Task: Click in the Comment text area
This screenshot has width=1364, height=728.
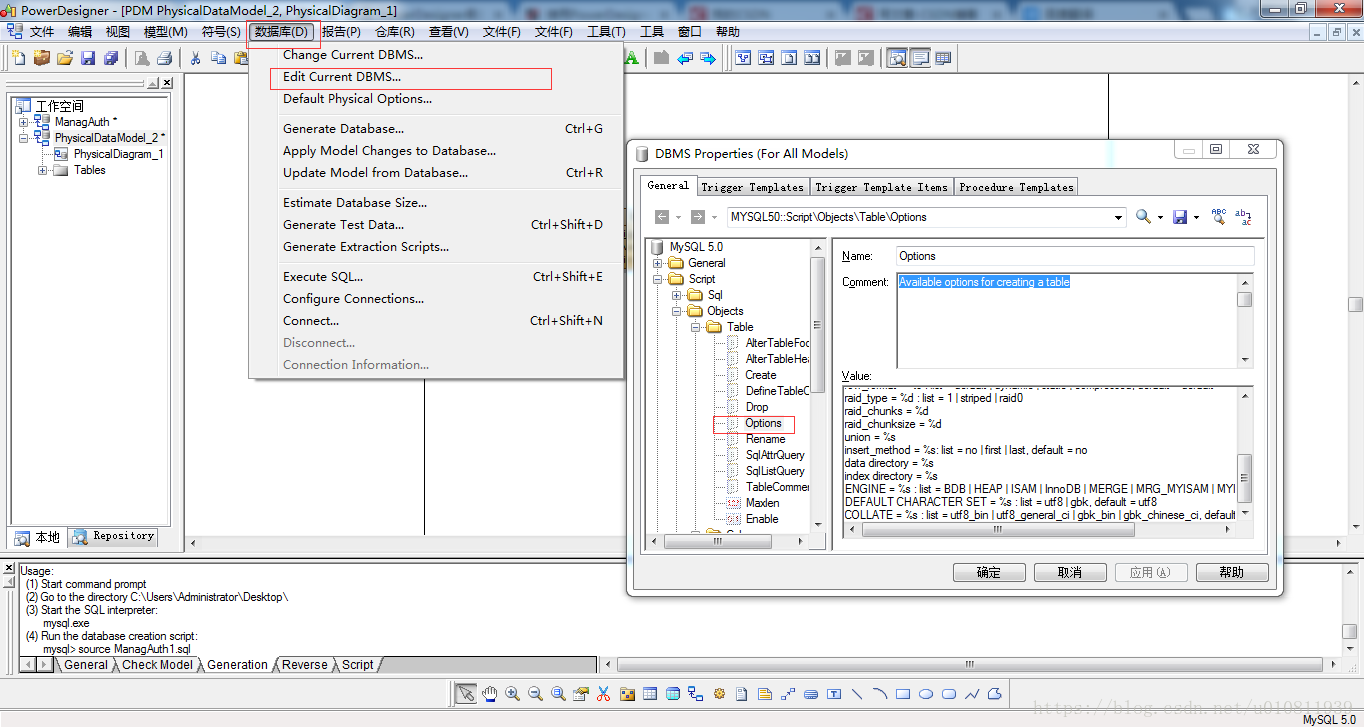Action: [x=1067, y=321]
